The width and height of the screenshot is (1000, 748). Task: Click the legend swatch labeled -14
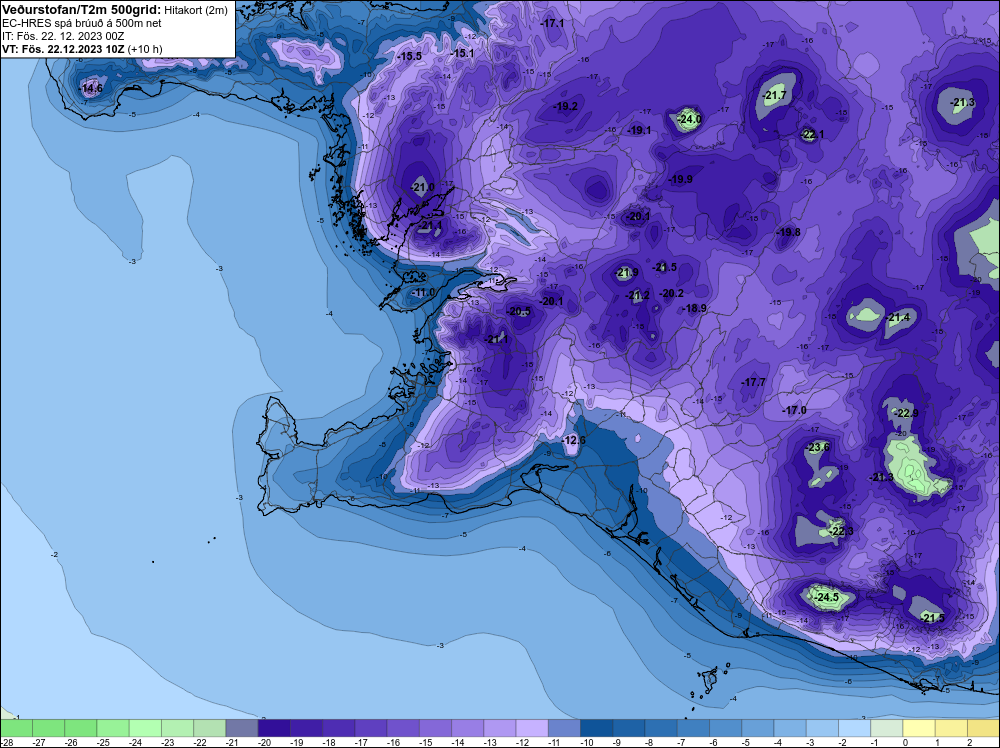pyautogui.click(x=467, y=728)
